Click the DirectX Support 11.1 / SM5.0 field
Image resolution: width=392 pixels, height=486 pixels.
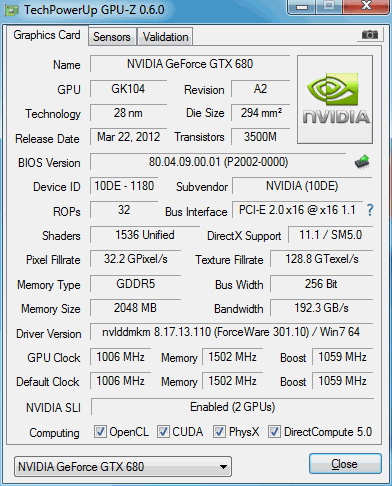[330, 235]
